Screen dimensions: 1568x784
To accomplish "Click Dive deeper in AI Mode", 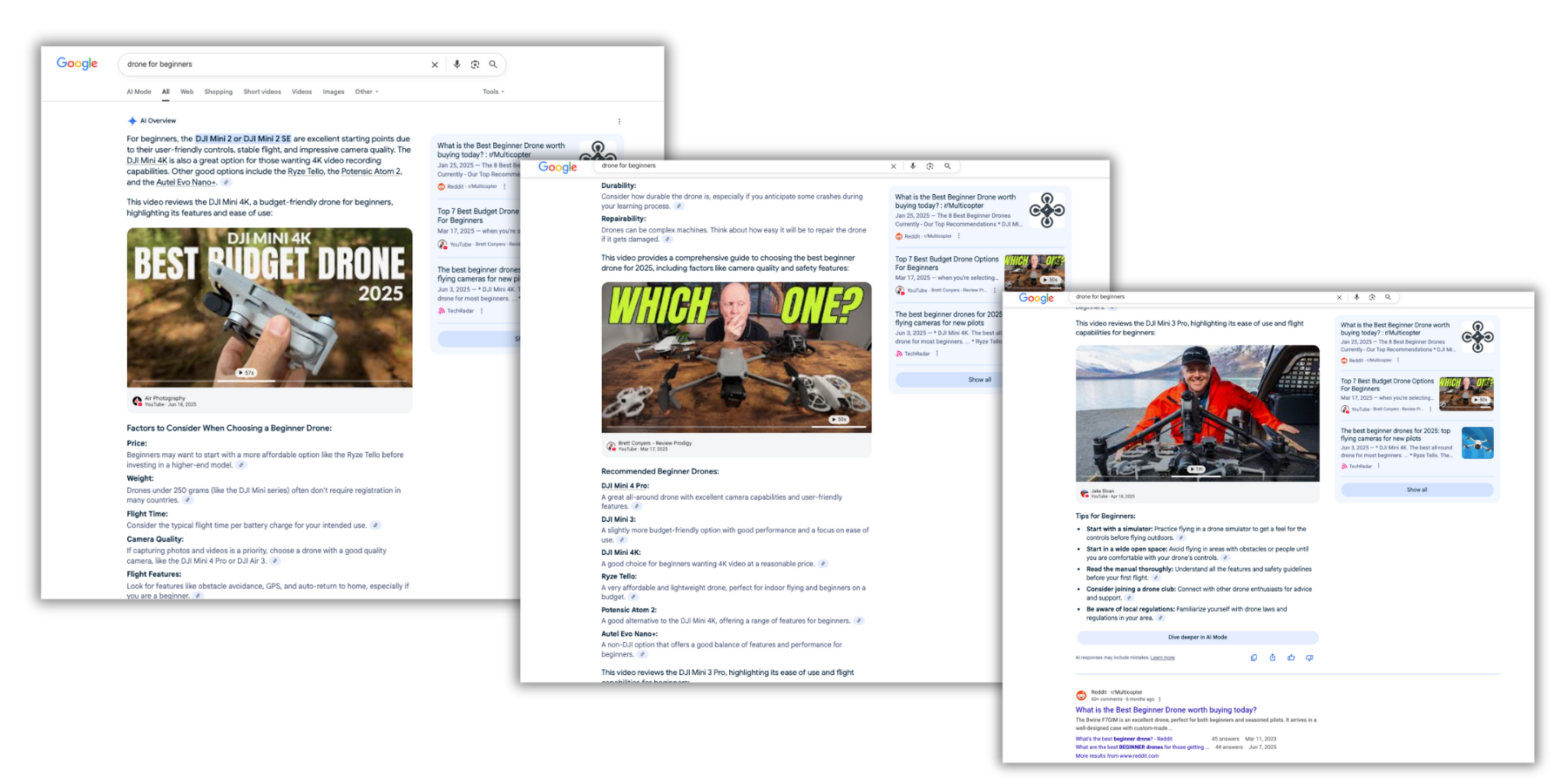I will (x=1198, y=638).
